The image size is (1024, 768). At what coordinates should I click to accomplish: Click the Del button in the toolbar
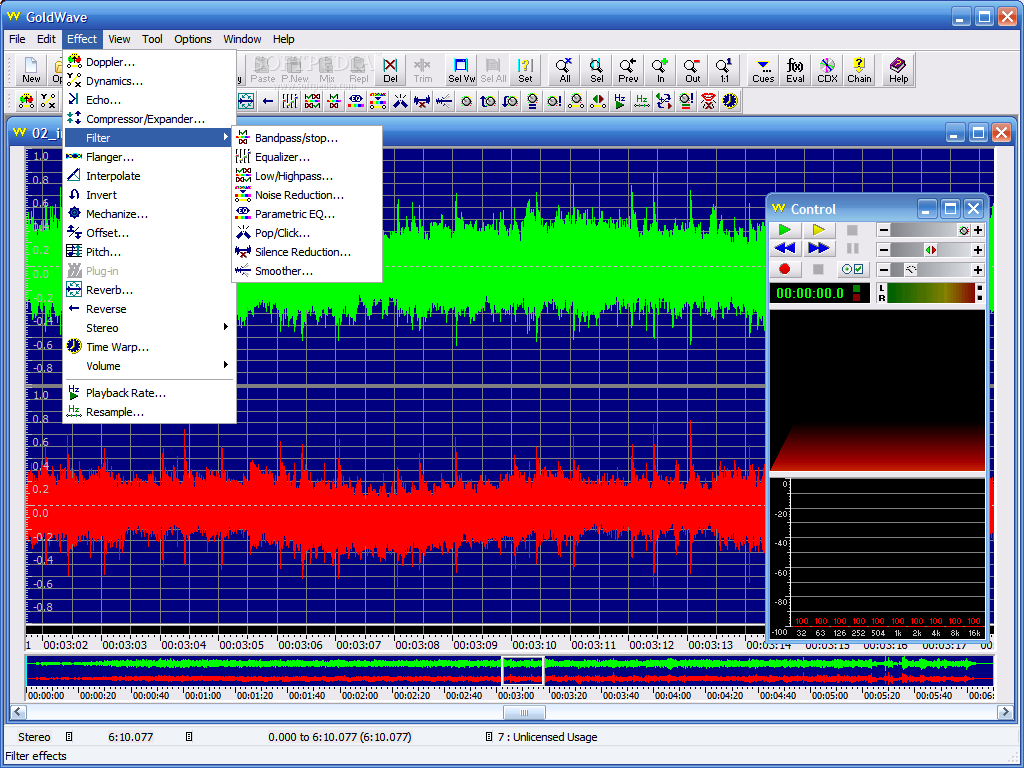pos(390,70)
